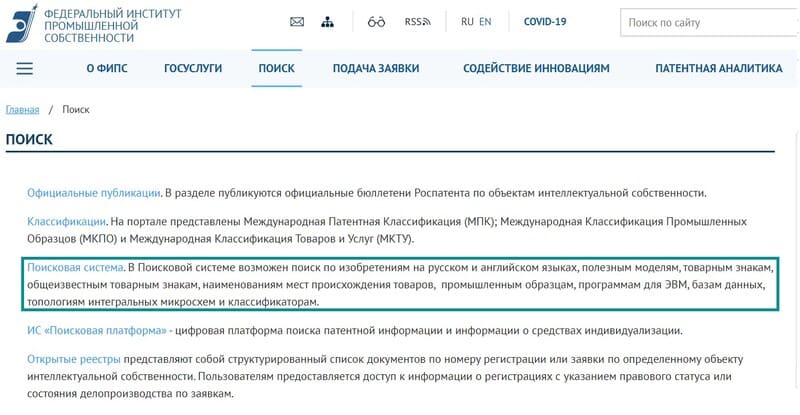Open the ПОДАЧА ЗАЯВКИ menu
This screenshot has width=800, height=415.
[376, 68]
